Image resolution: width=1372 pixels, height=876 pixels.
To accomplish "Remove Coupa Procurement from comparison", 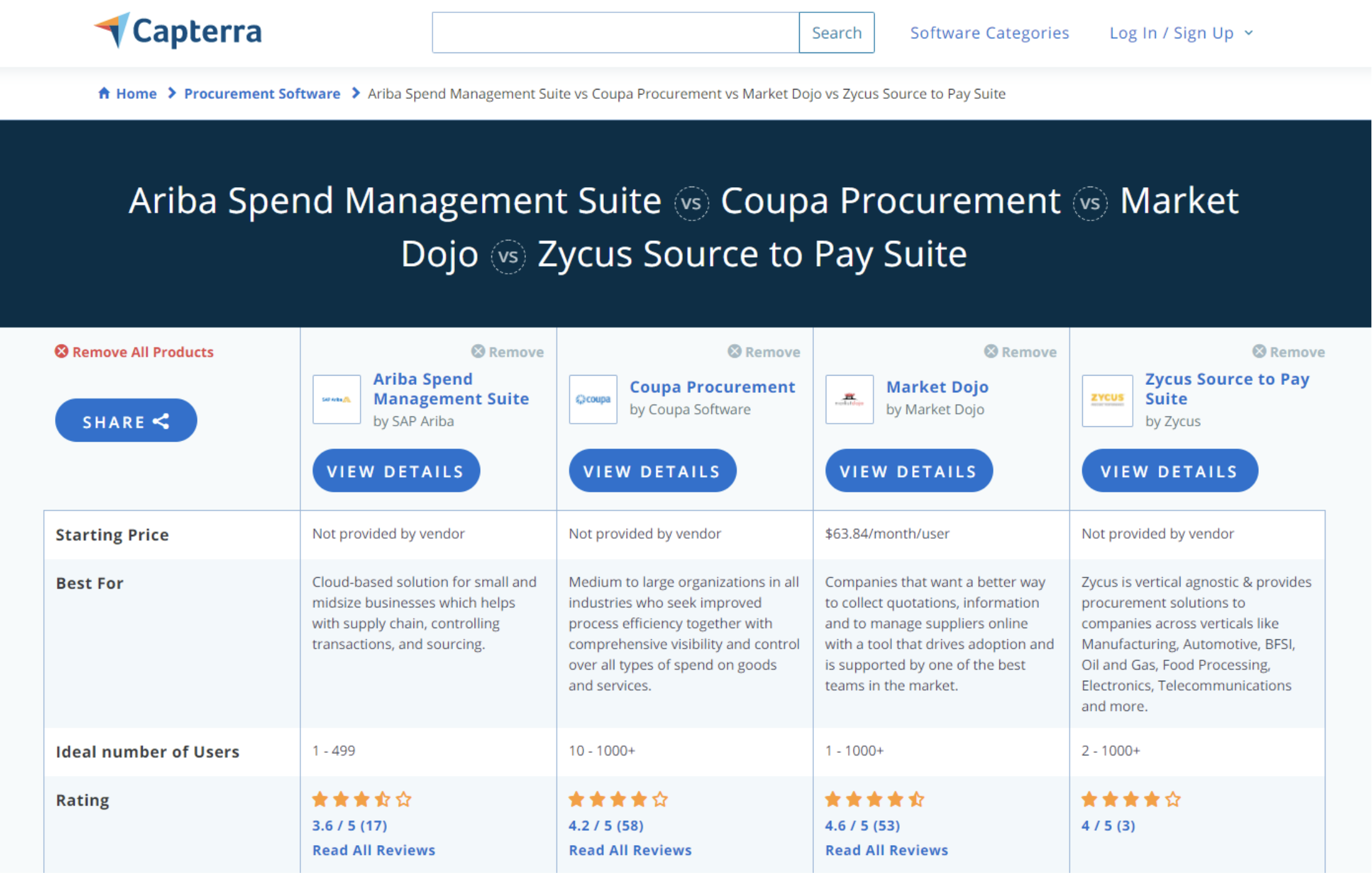I will (764, 352).
